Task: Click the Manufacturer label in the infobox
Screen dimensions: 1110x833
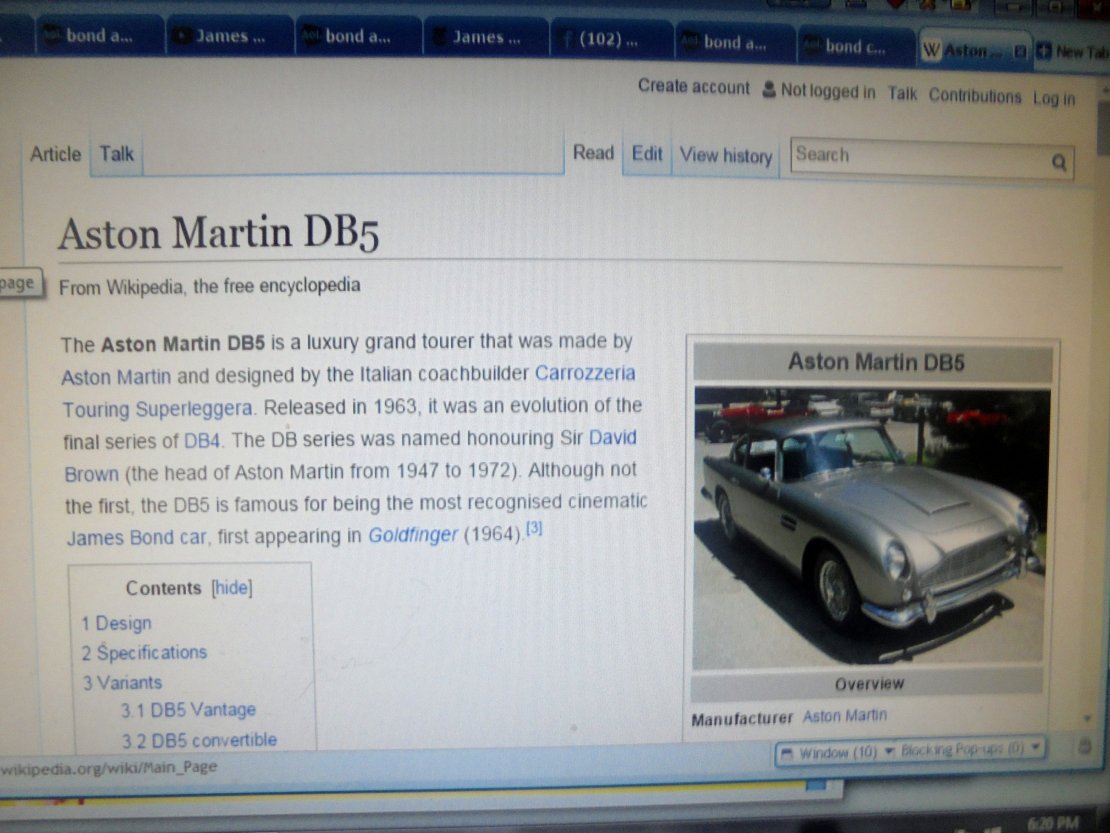Action: tap(742, 719)
